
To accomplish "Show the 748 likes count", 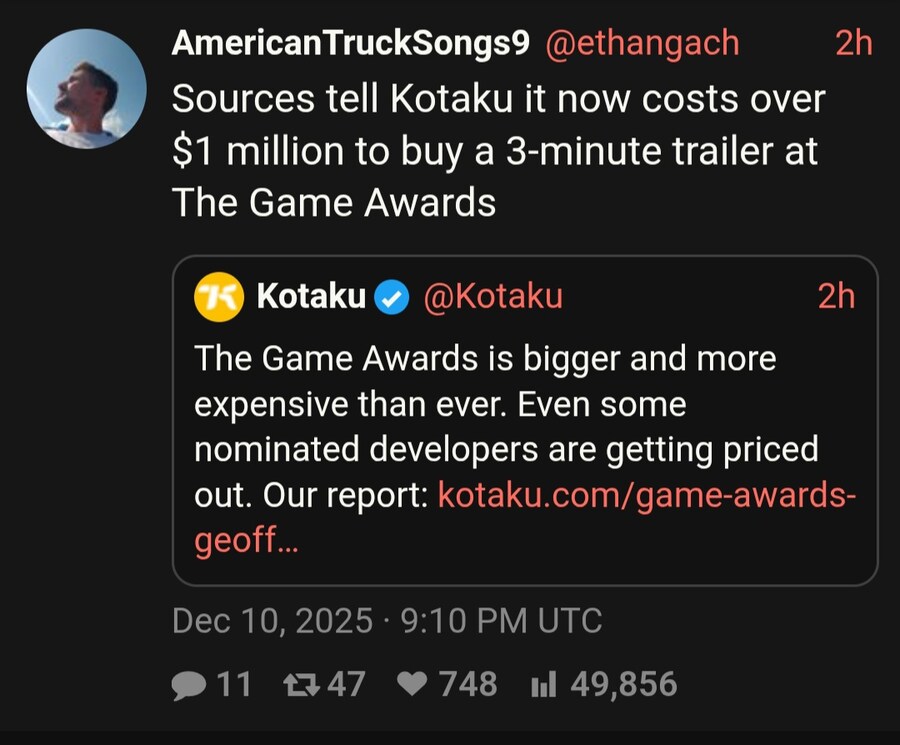I will coord(468,684).
